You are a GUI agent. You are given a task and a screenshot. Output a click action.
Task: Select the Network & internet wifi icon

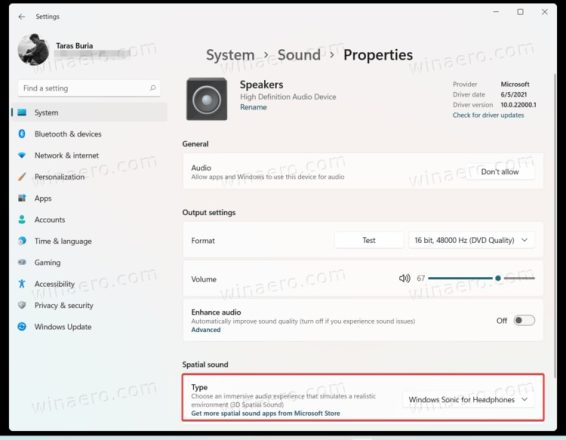(x=22, y=155)
